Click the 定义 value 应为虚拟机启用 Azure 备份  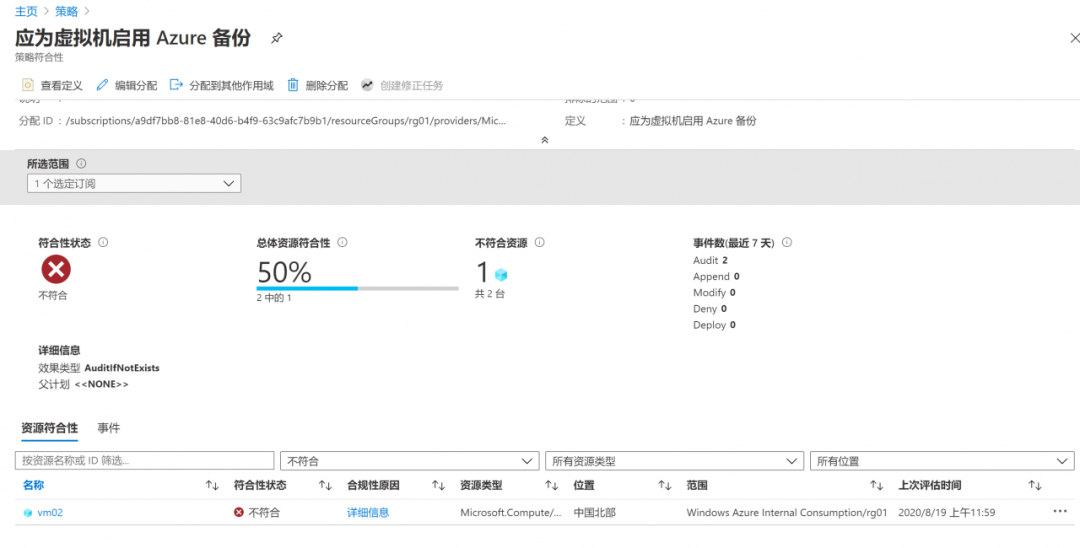pyautogui.click(x=692, y=121)
